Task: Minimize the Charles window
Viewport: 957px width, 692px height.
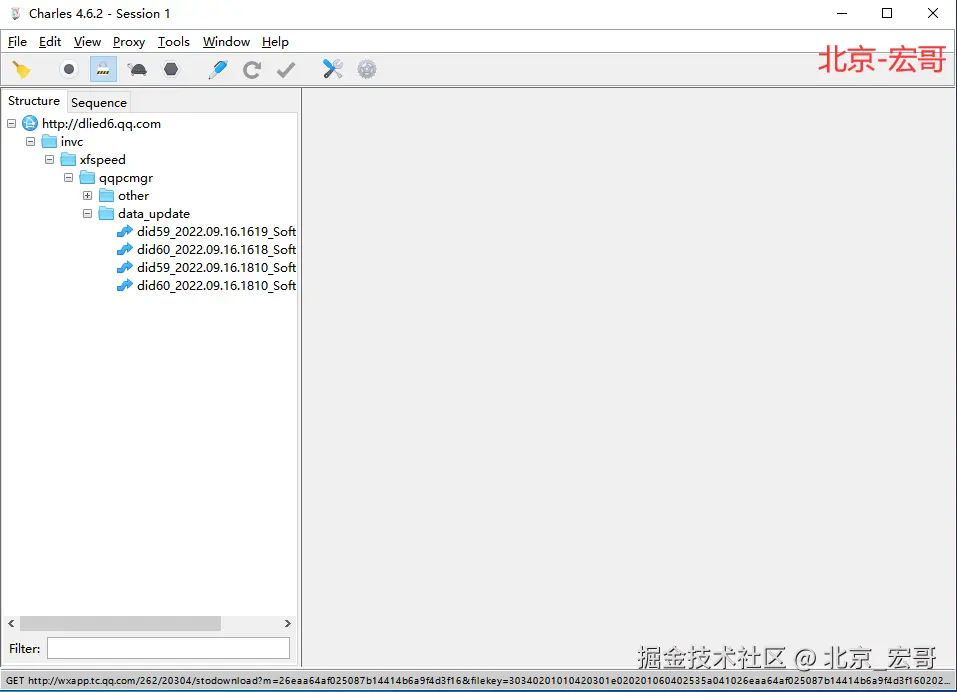Action: click(842, 13)
